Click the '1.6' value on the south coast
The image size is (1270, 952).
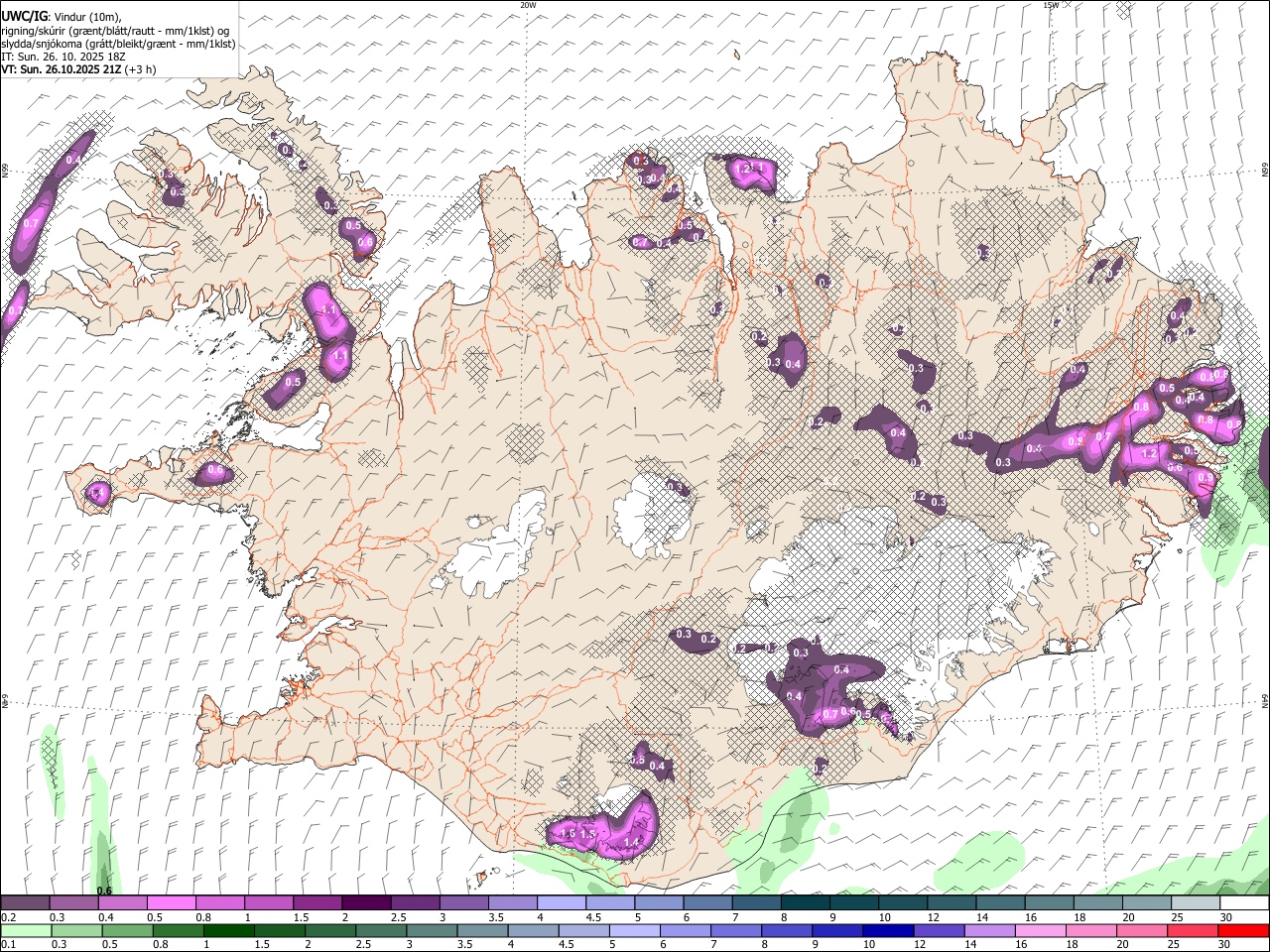(x=568, y=834)
